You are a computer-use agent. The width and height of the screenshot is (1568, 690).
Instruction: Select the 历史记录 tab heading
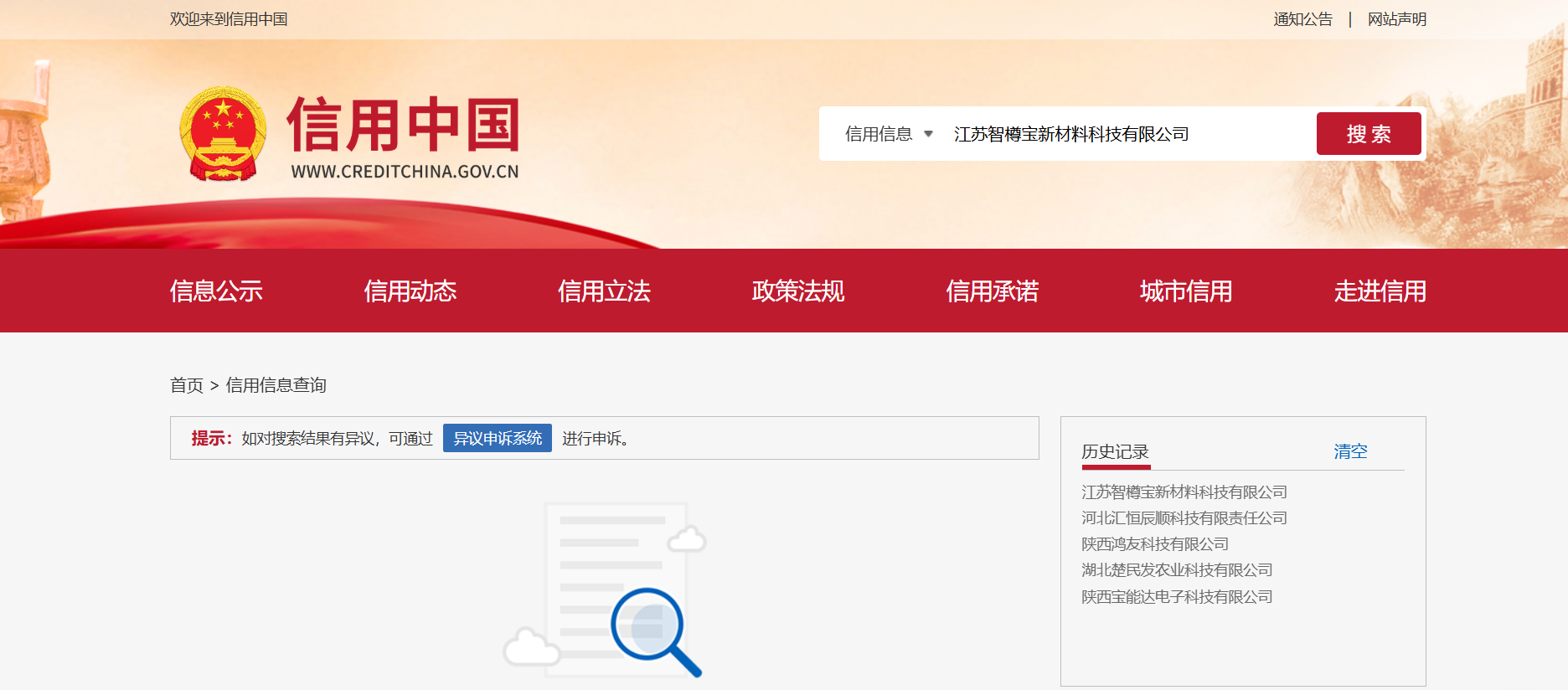click(1116, 452)
